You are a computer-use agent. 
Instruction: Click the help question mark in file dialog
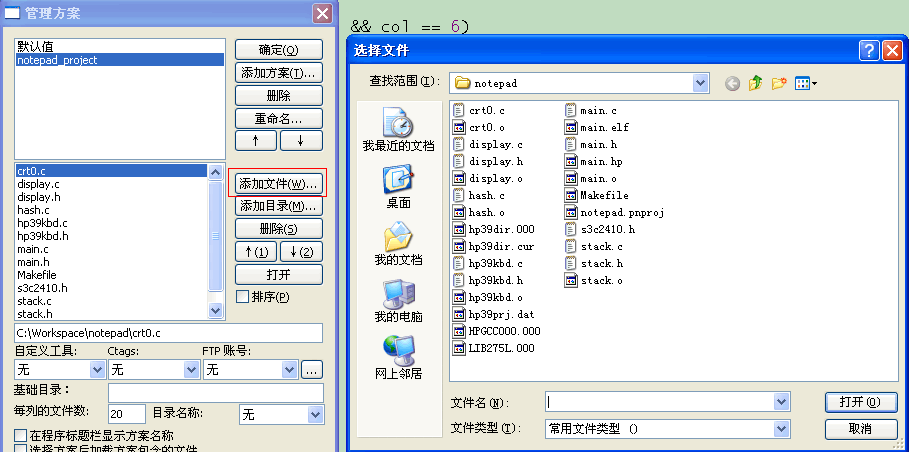pyautogui.click(x=869, y=50)
